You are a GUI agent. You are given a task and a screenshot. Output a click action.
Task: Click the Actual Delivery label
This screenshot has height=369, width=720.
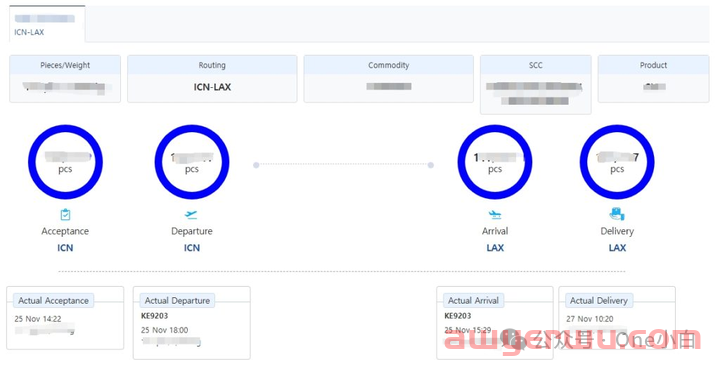[x=599, y=301]
